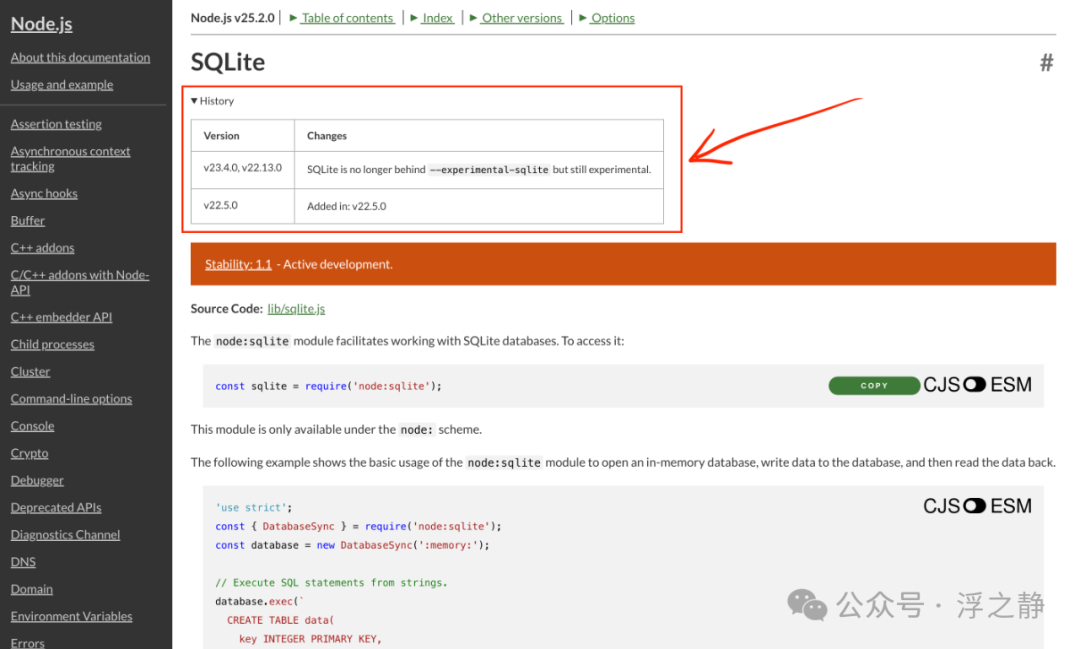Copy the require code snippet
This screenshot has width=1080, height=649.
(x=874, y=386)
